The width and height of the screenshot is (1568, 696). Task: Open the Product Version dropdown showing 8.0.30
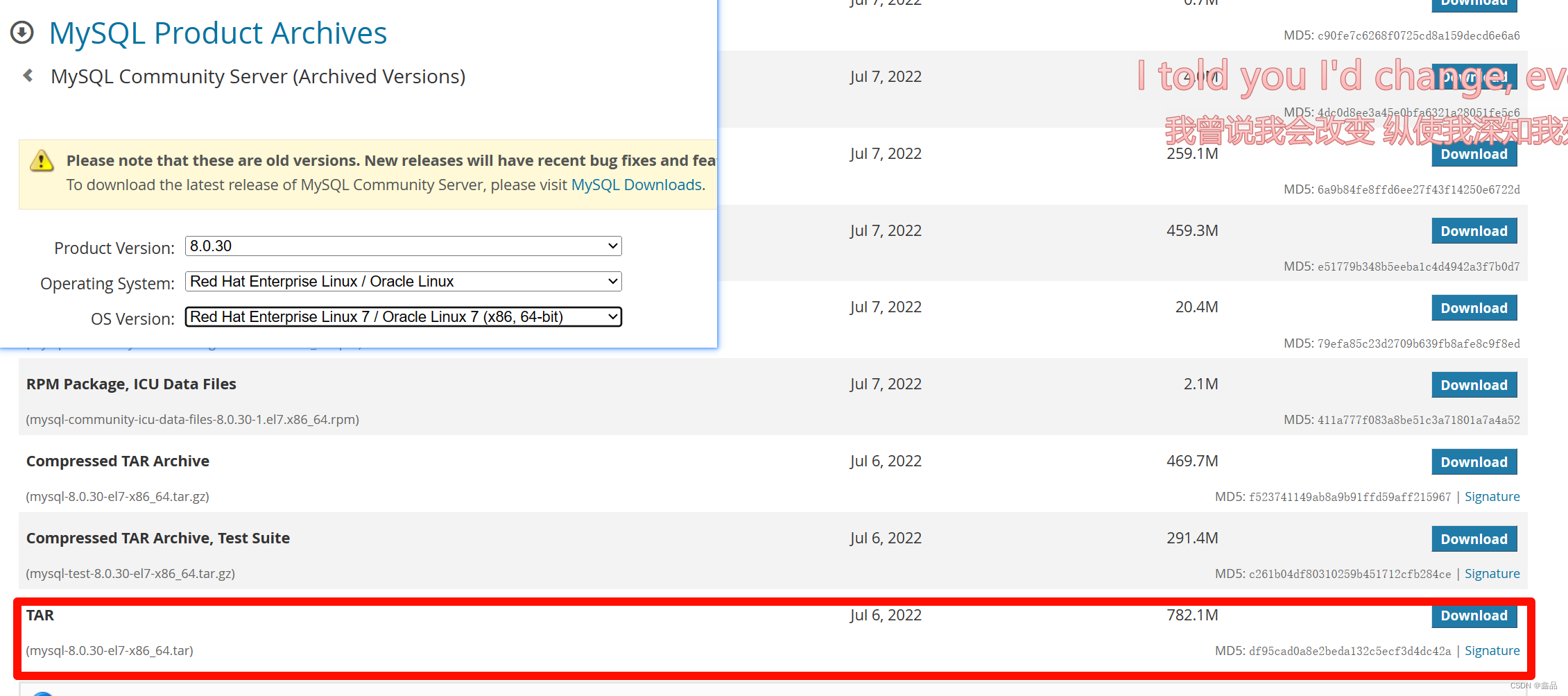point(403,246)
